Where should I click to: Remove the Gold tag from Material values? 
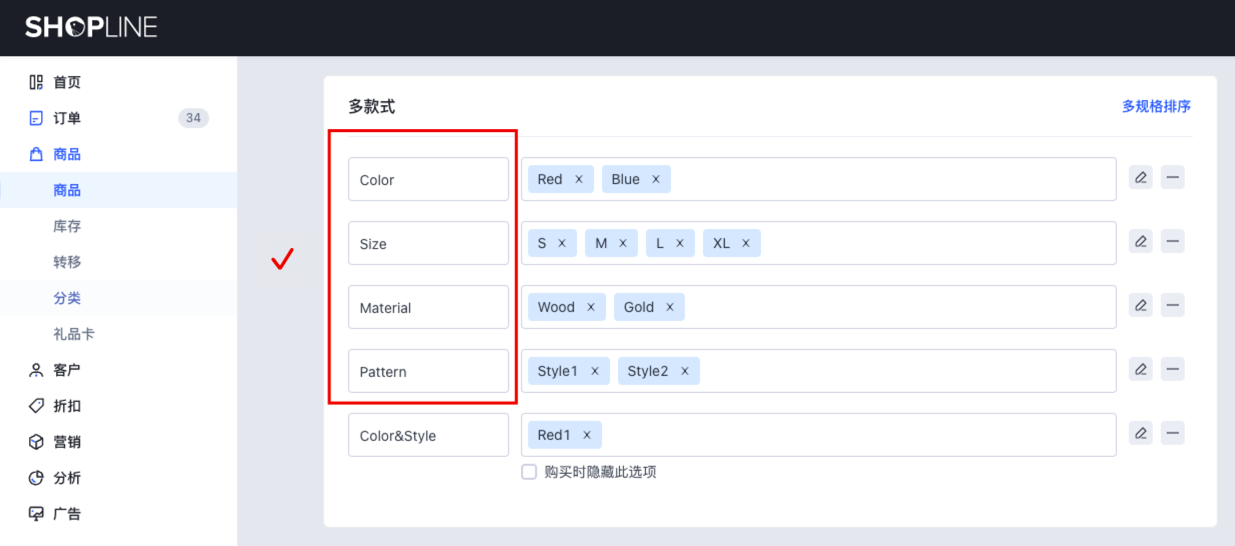670,307
